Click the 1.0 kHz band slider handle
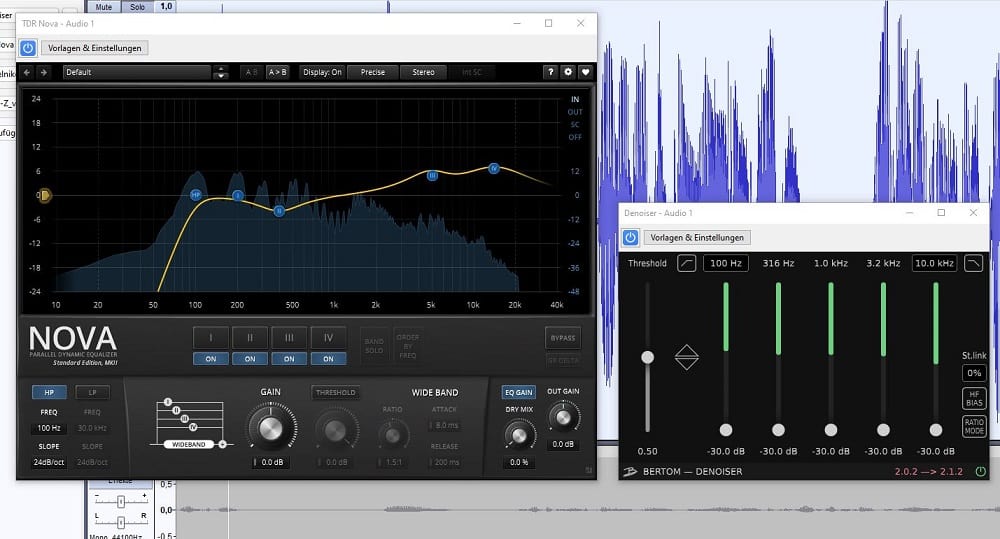 click(x=830, y=430)
